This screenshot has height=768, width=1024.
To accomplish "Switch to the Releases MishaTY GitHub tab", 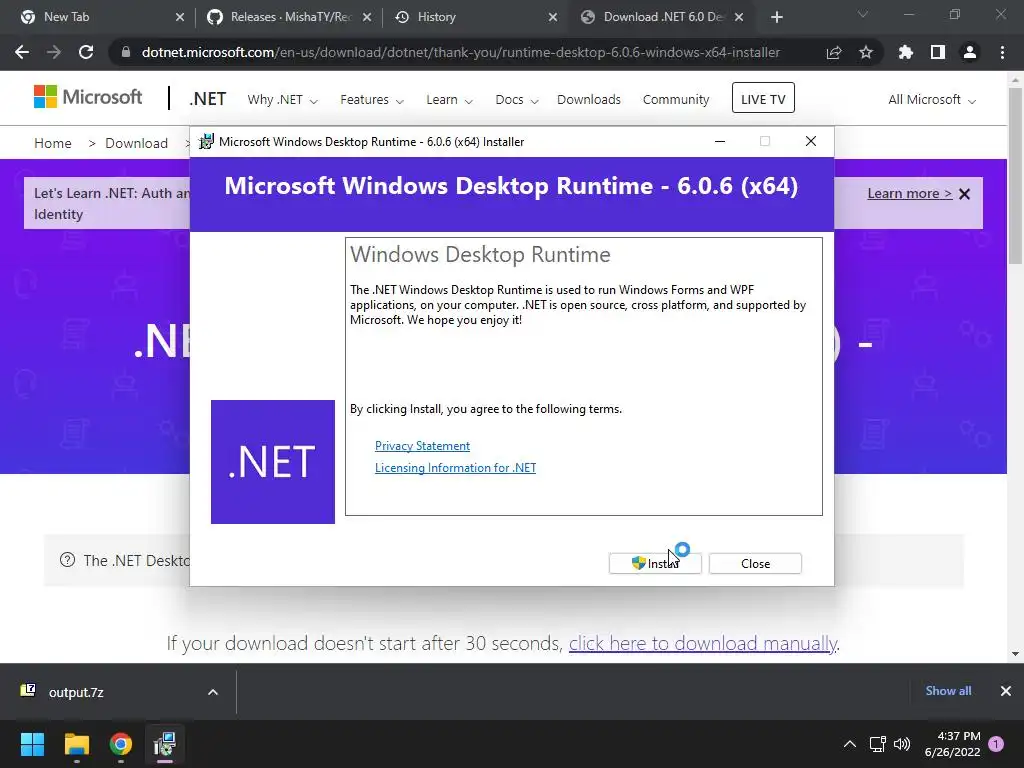I will click(290, 17).
